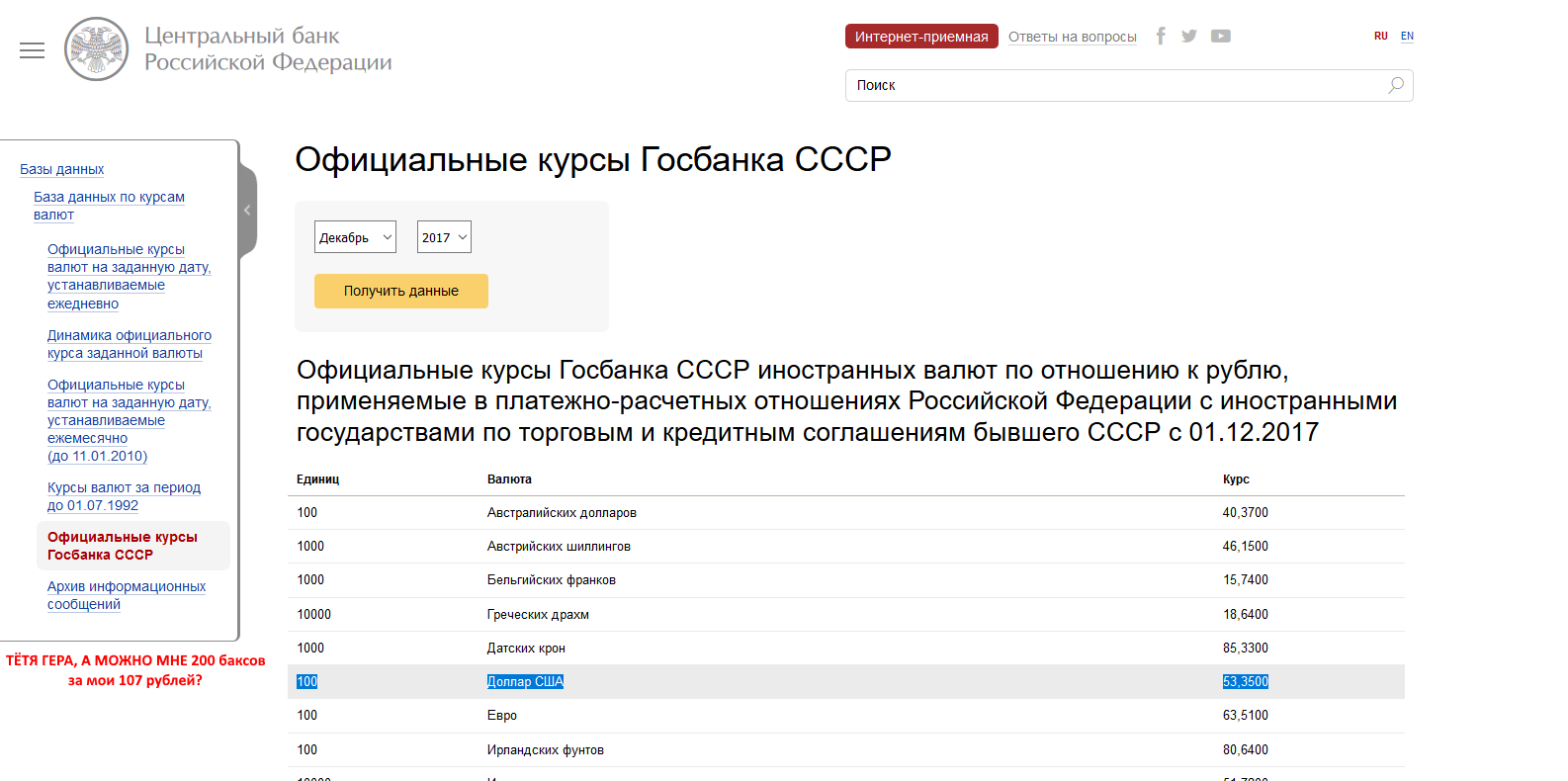Click the rate value 46,1500
The height and width of the screenshot is (781, 1568).
point(1246,546)
